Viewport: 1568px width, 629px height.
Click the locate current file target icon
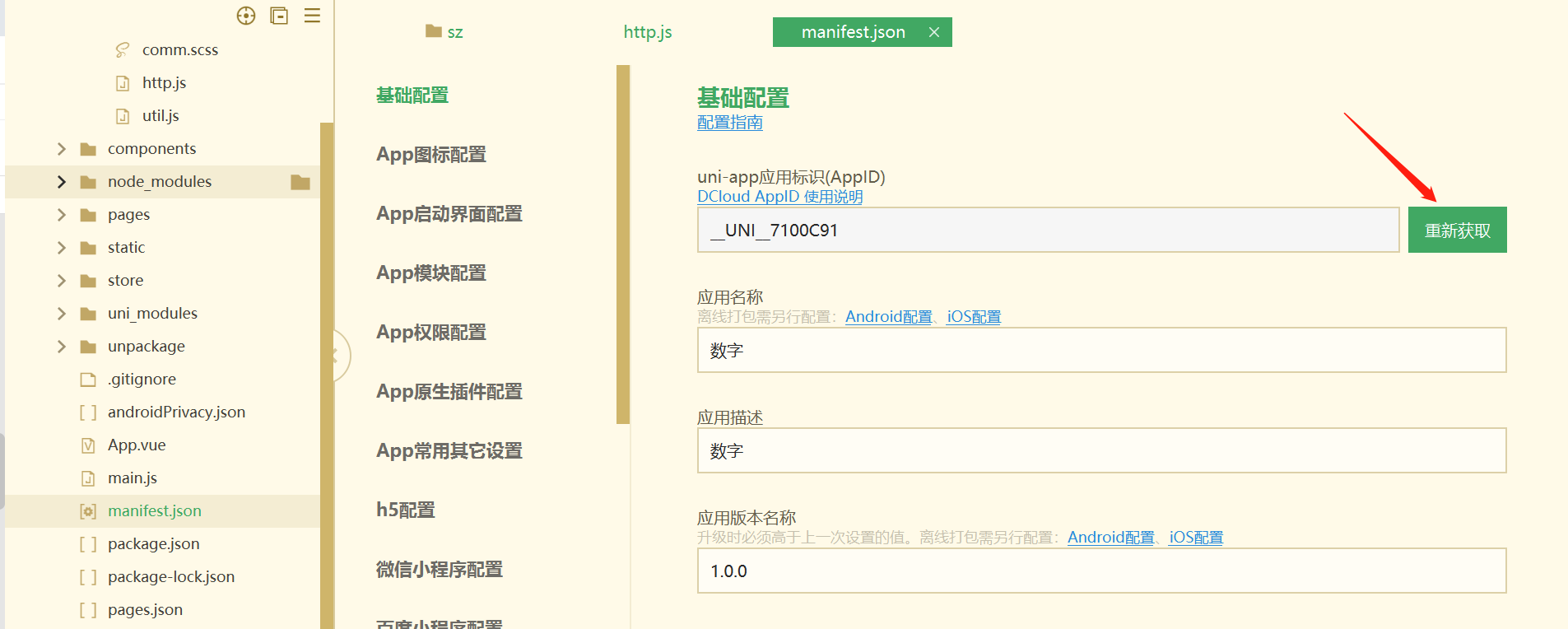click(246, 16)
